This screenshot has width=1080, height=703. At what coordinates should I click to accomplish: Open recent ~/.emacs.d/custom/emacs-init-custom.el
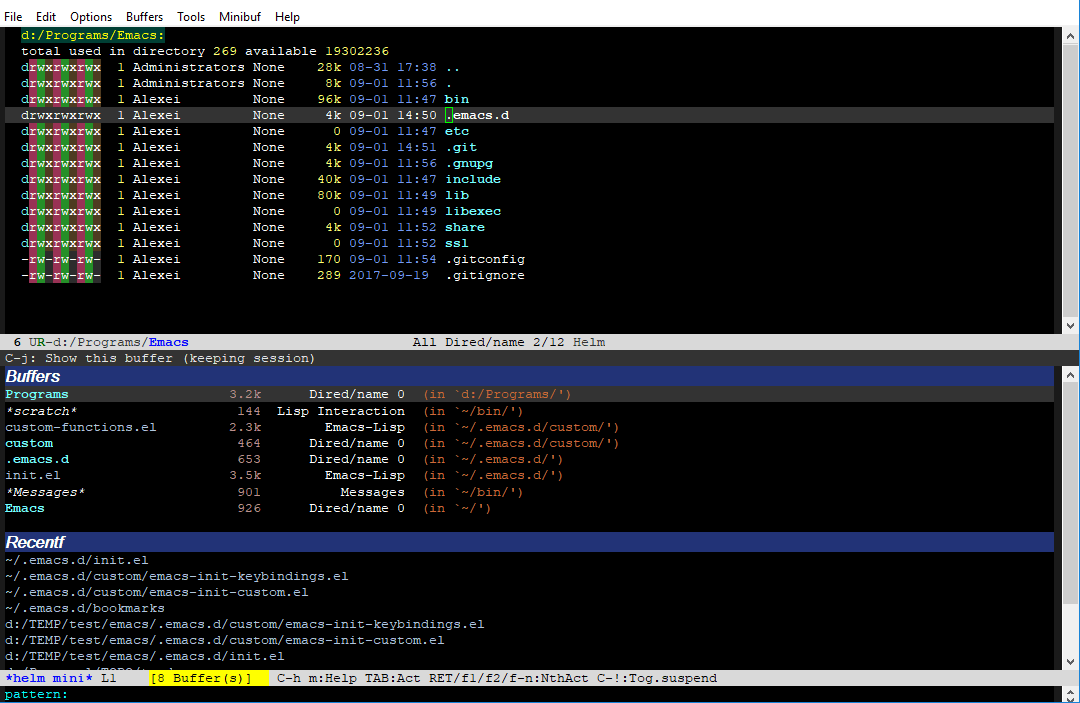coord(156,592)
